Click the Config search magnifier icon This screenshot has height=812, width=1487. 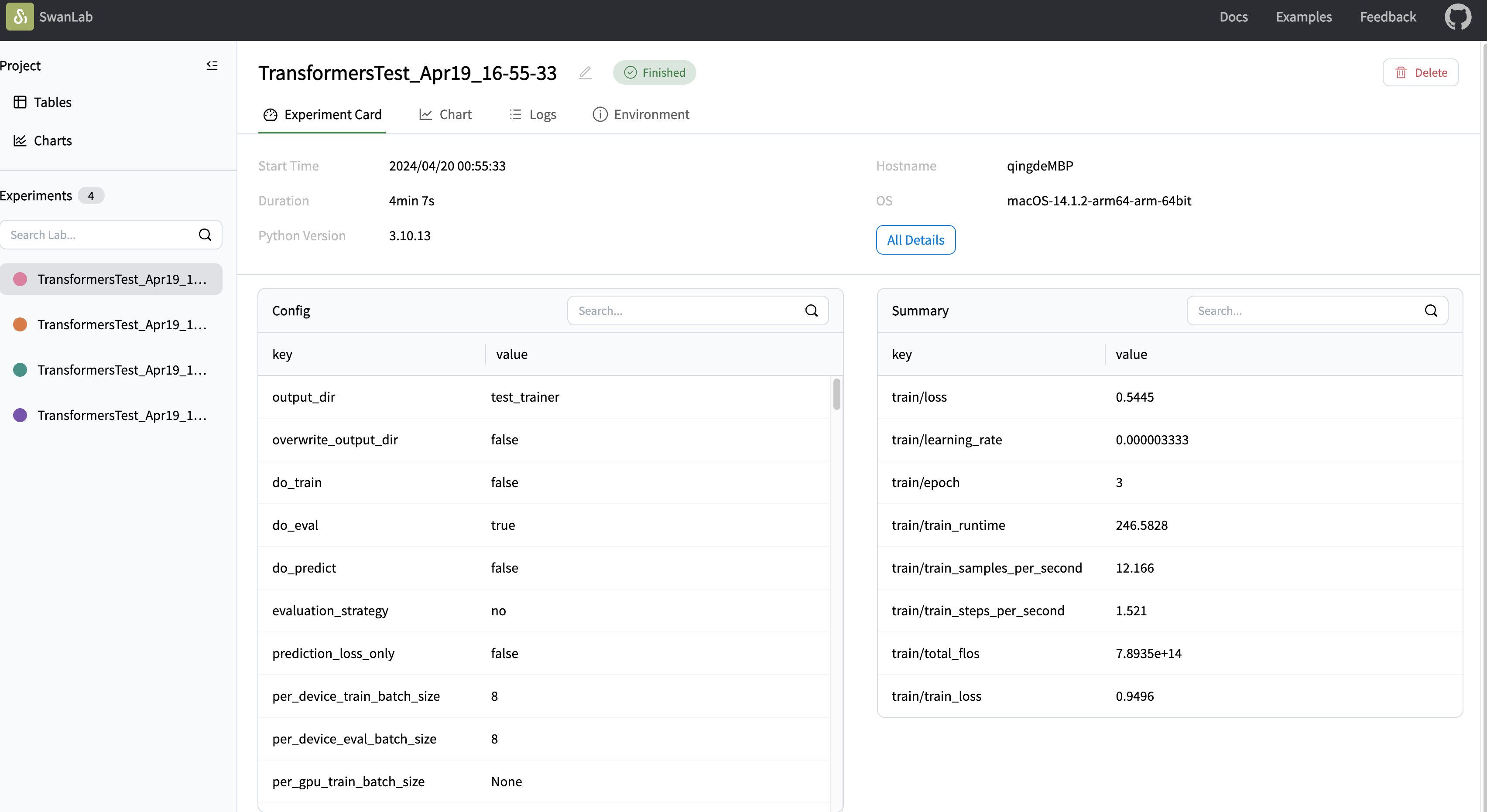coord(811,311)
